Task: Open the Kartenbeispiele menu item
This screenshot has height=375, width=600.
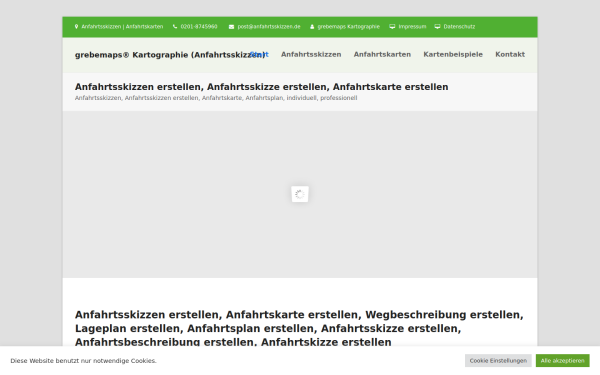Action: (x=453, y=54)
